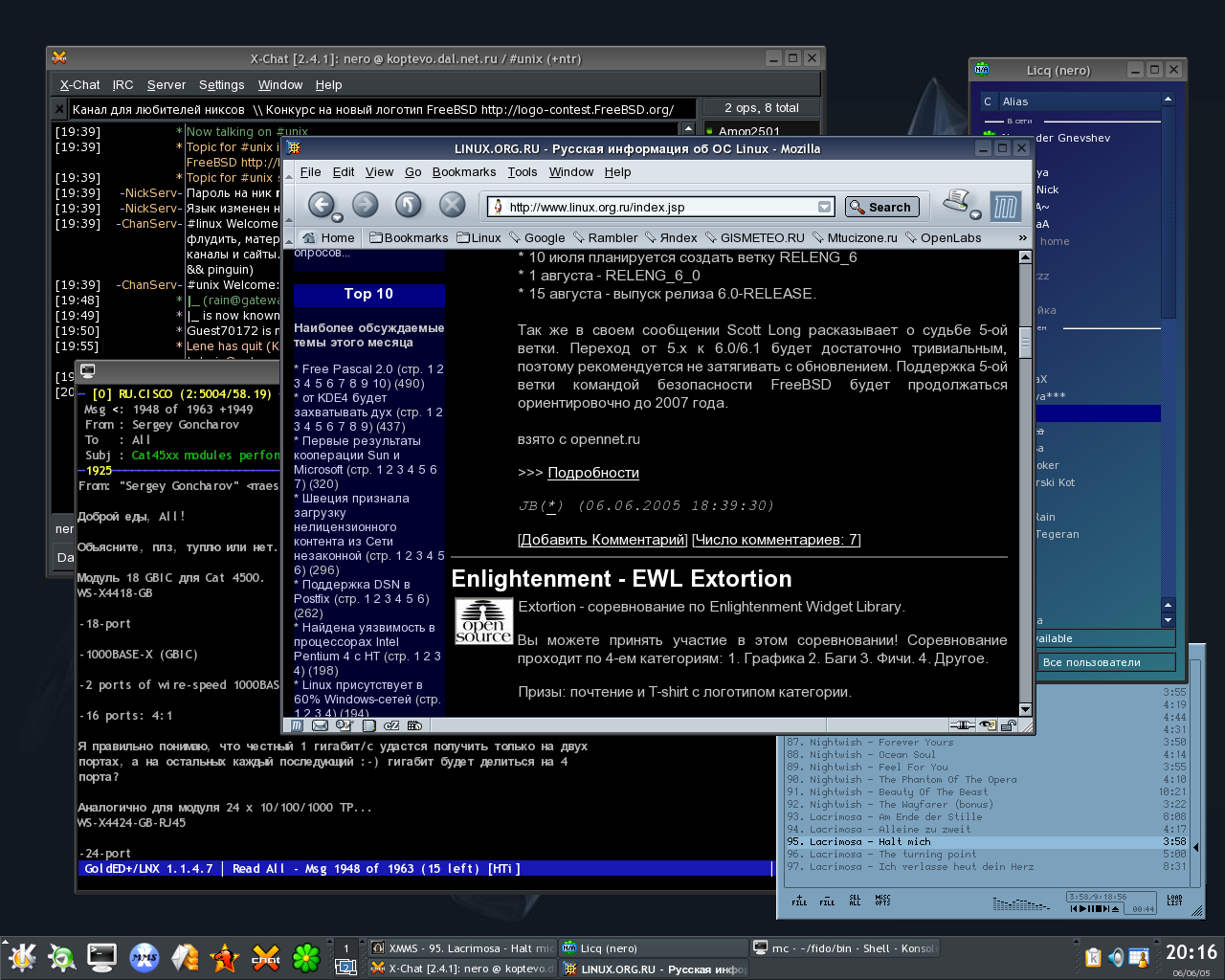Click the Klipper clipboard tray icon
This screenshot has height=980, width=1225.
point(1094,957)
